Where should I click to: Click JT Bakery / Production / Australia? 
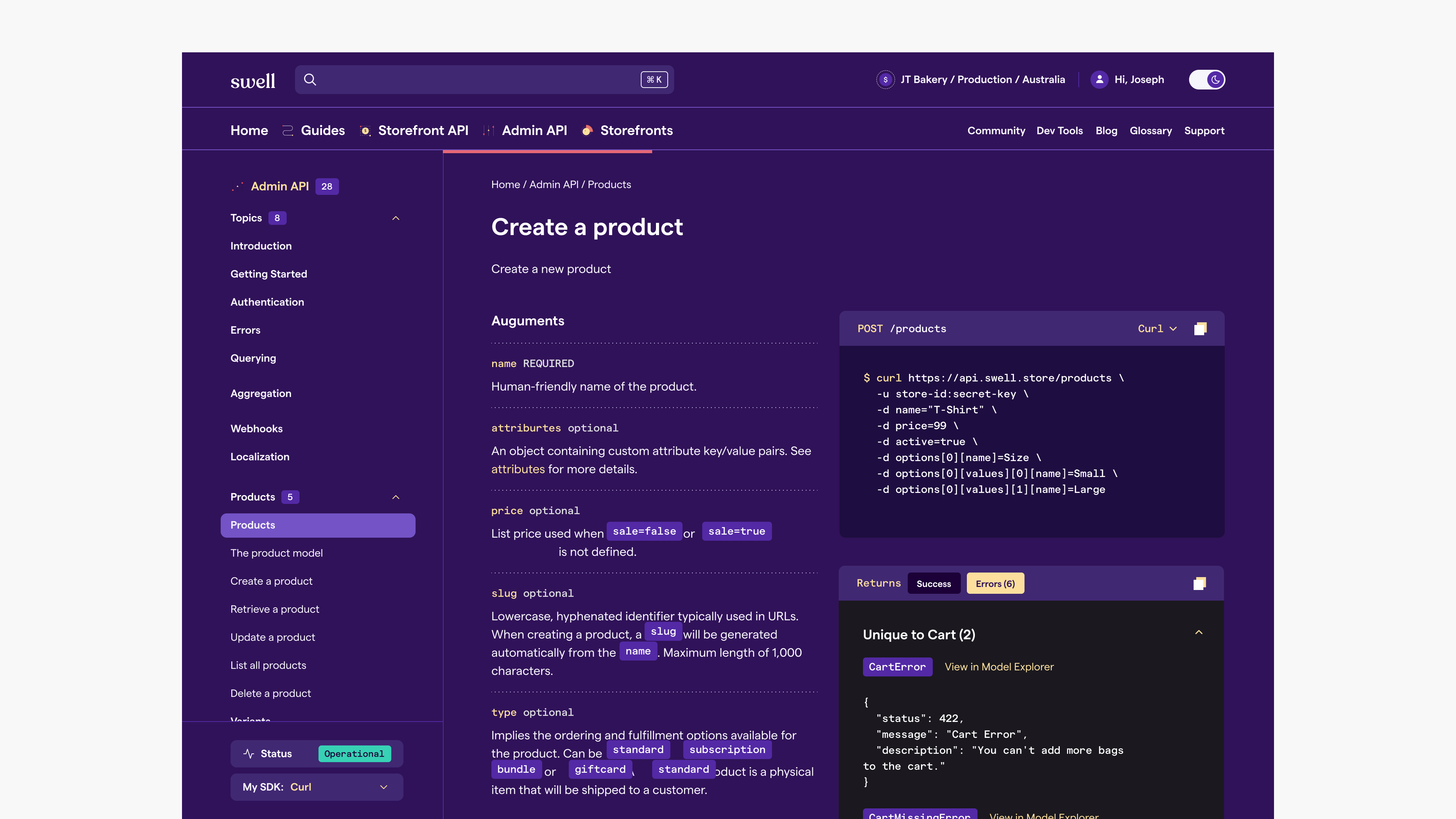click(982, 80)
